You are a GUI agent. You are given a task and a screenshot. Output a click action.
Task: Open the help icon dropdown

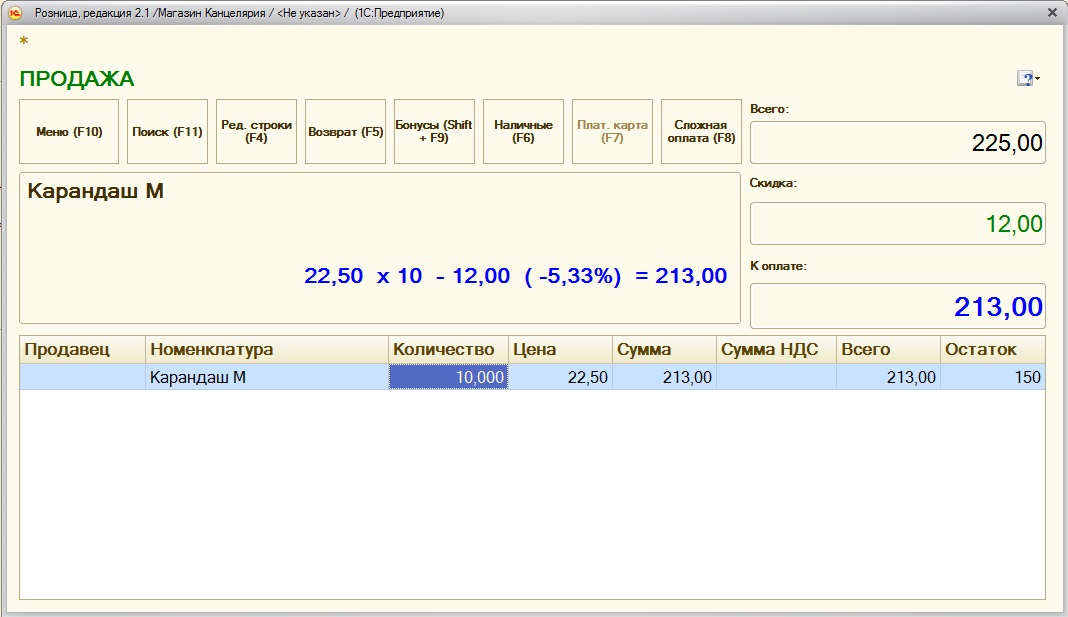pos(1028,79)
